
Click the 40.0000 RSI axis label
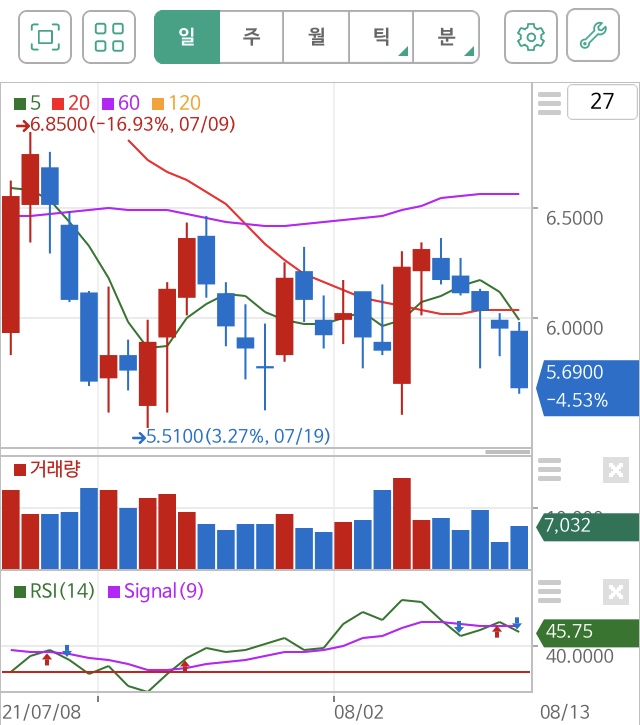pyautogui.click(x=579, y=656)
